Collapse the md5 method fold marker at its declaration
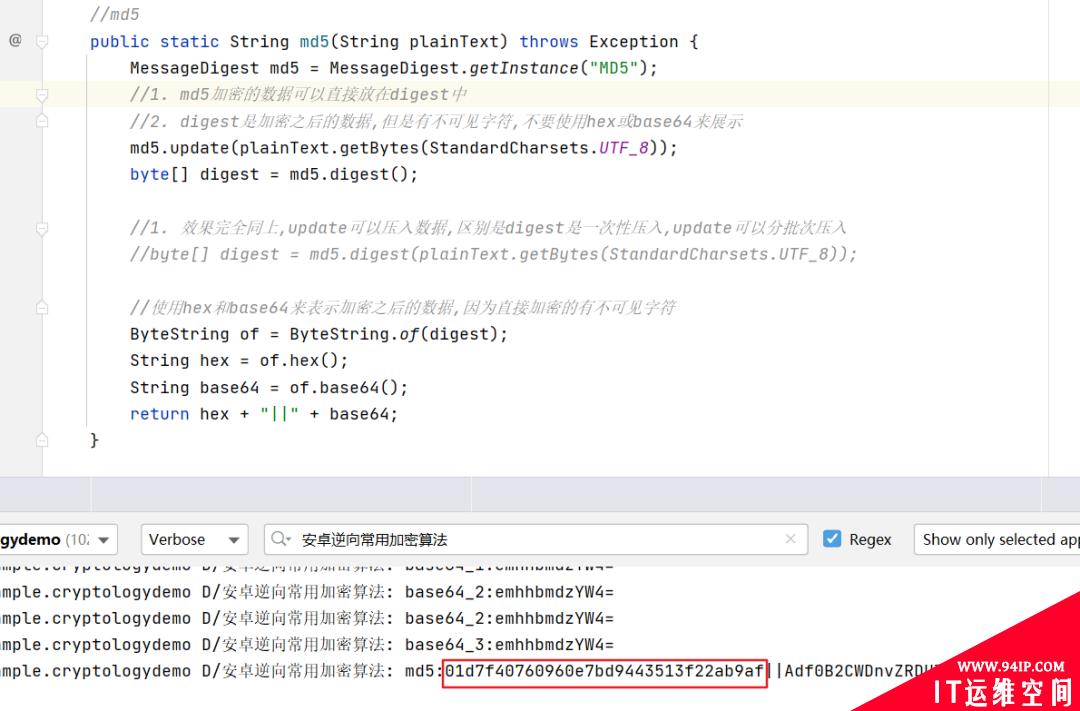 (x=42, y=42)
